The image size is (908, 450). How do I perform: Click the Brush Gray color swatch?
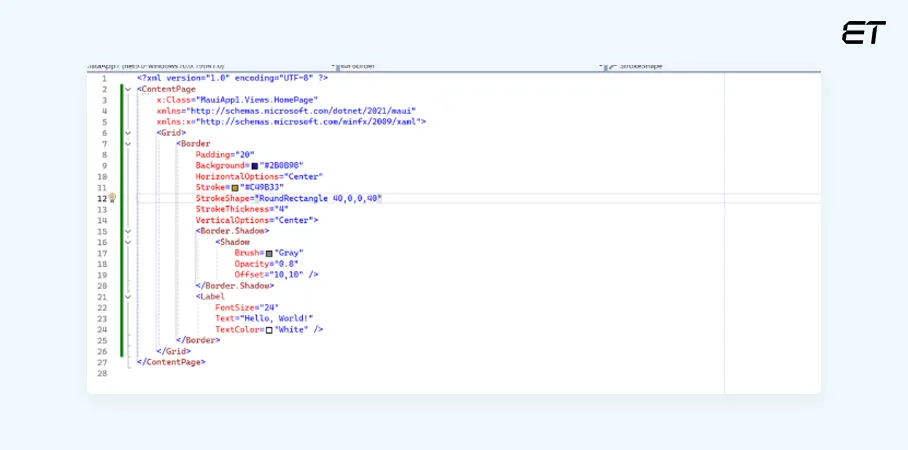click(x=269, y=253)
